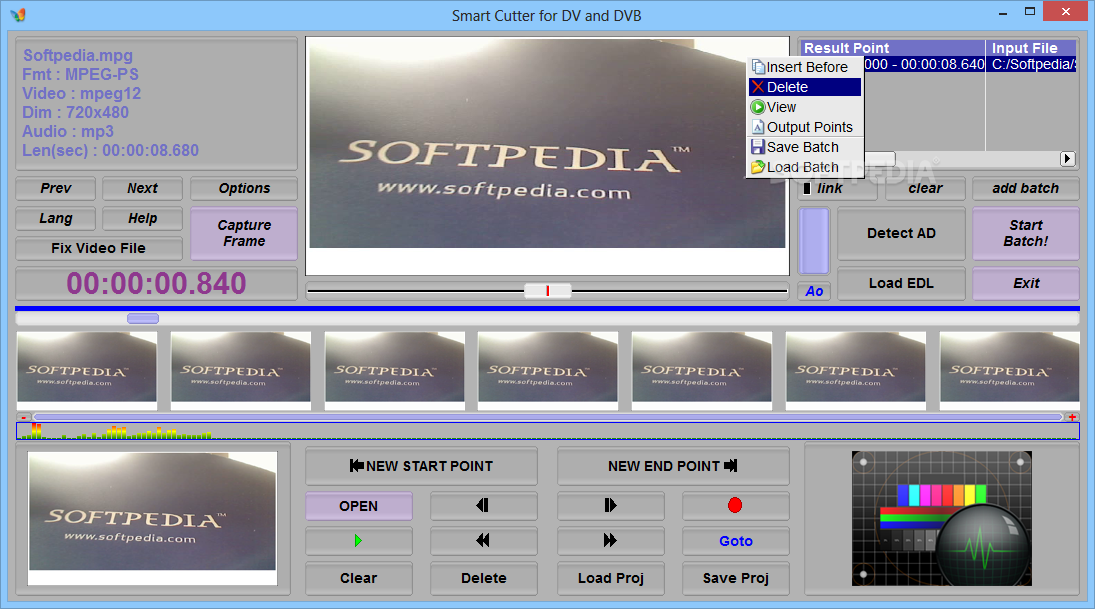The width and height of the screenshot is (1095, 609).
Task: Click the test pattern monitor image
Action: tap(941, 519)
